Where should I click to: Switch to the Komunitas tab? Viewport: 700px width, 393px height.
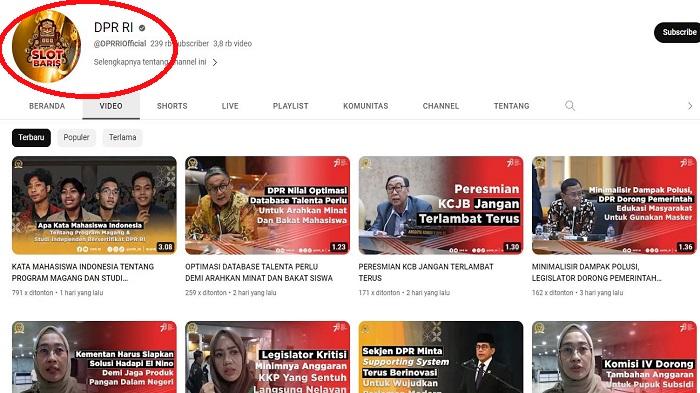click(x=366, y=106)
